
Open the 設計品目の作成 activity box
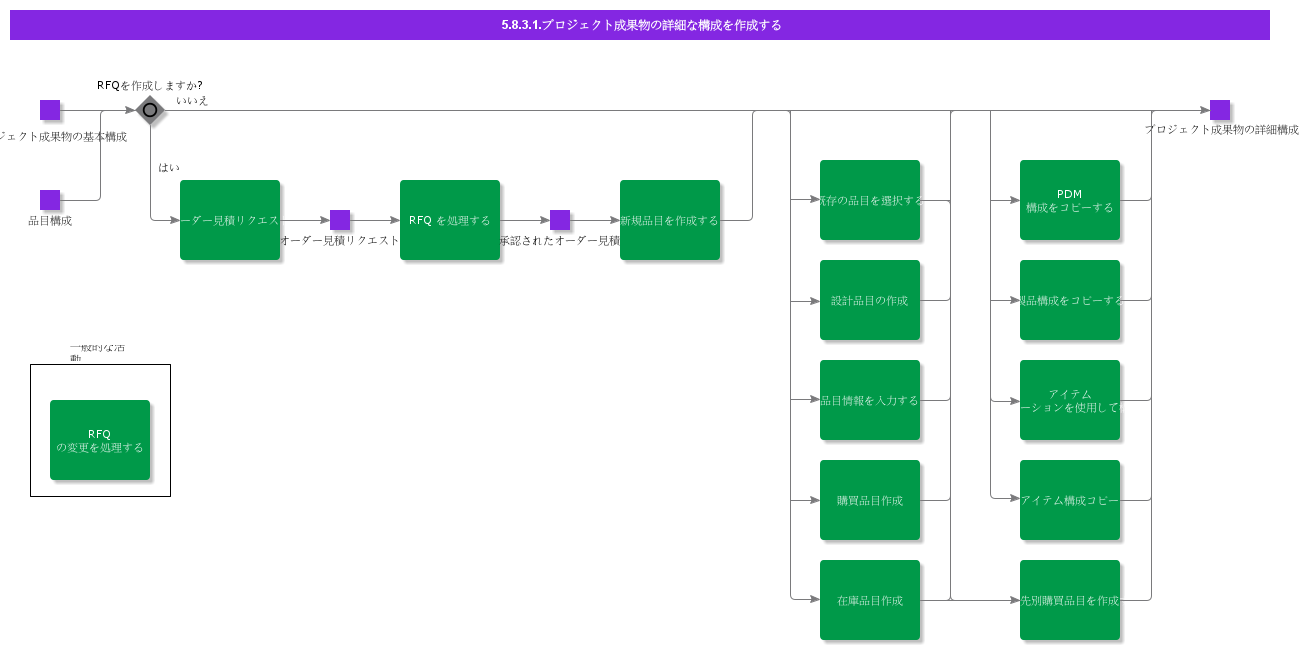870,300
